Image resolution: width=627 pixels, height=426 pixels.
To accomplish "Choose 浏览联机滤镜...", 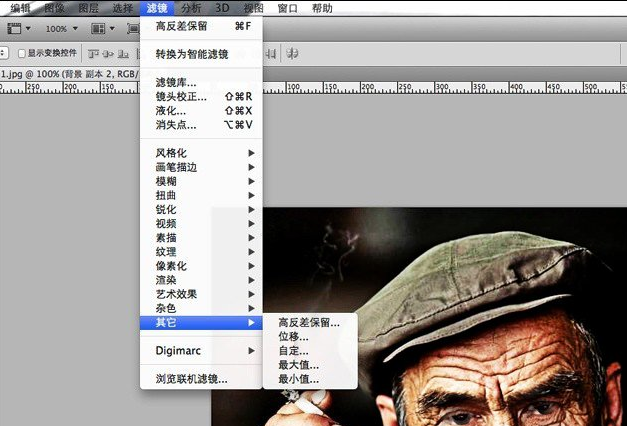I will [x=201, y=379].
